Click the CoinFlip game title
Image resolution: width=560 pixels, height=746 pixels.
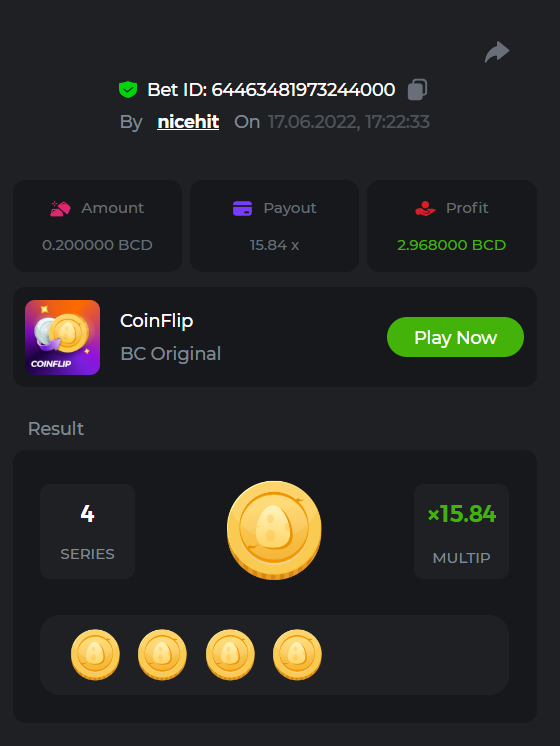(157, 321)
